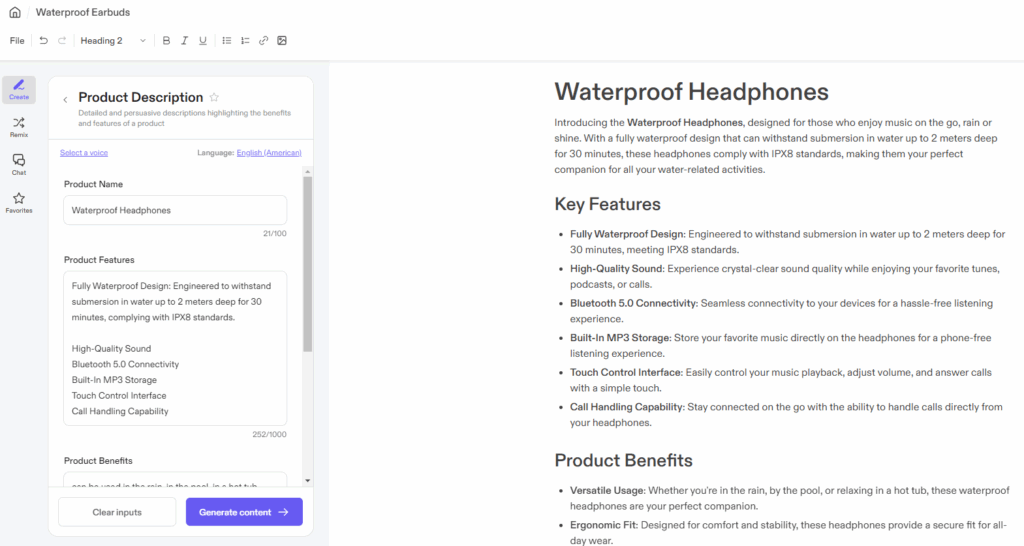Apply bold formatting
The height and width of the screenshot is (546, 1024).
(x=167, y=40)
